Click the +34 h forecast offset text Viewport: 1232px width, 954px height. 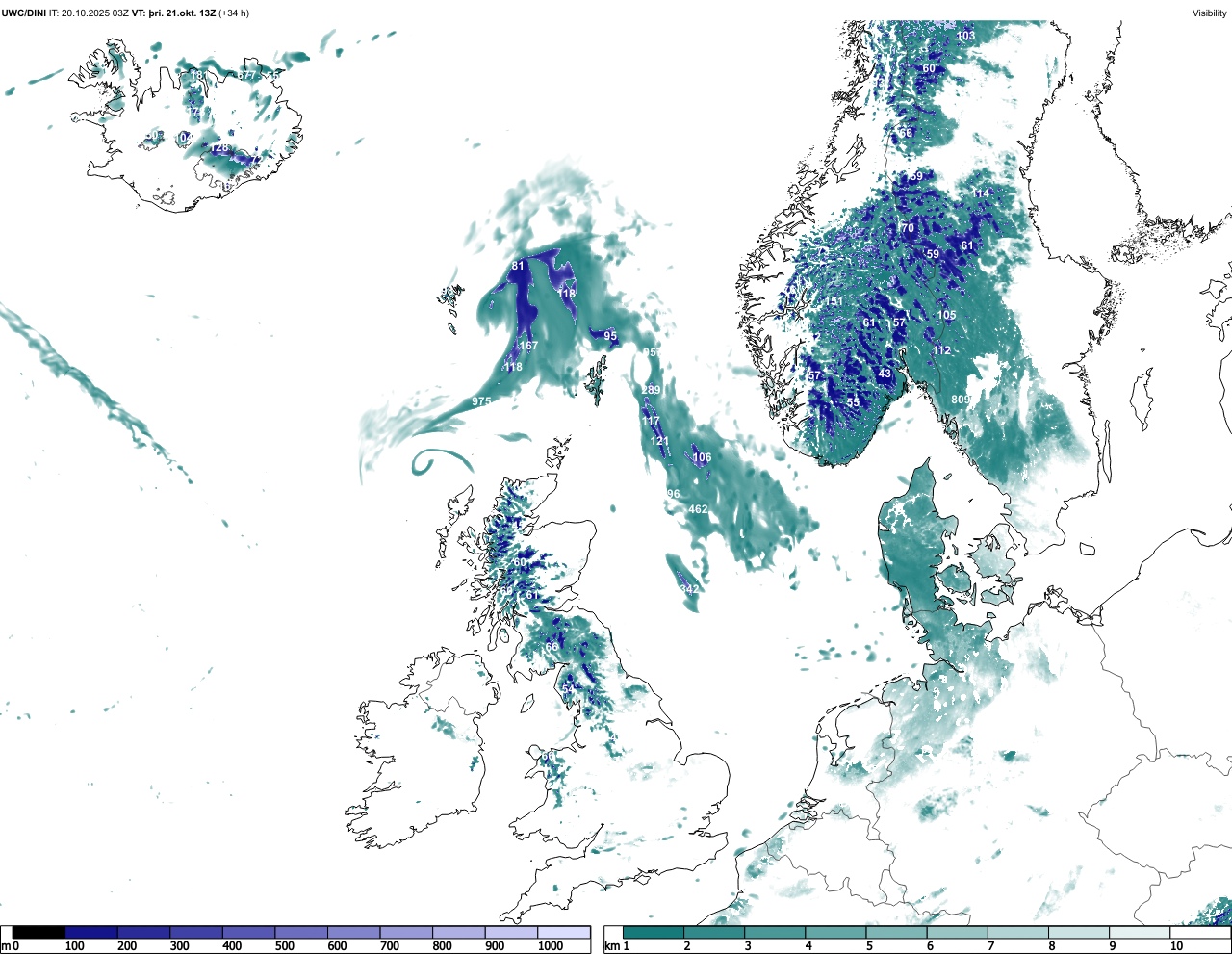[234, 13]
